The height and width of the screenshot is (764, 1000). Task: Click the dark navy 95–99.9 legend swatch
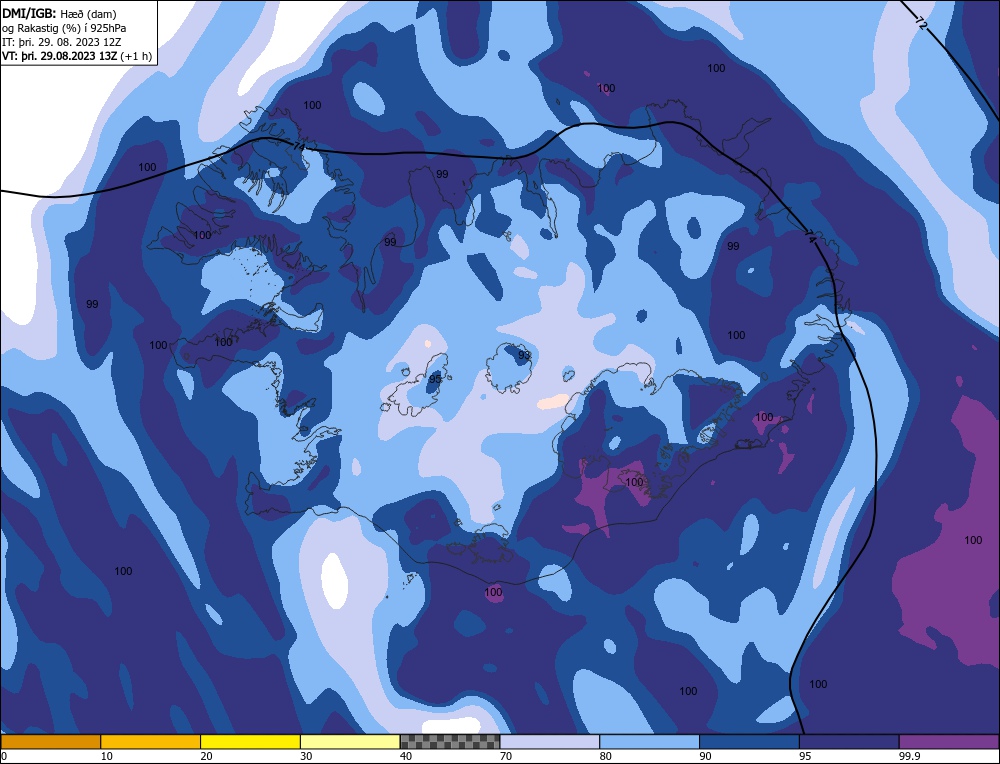pyautogui.click(x=849, y=741)
